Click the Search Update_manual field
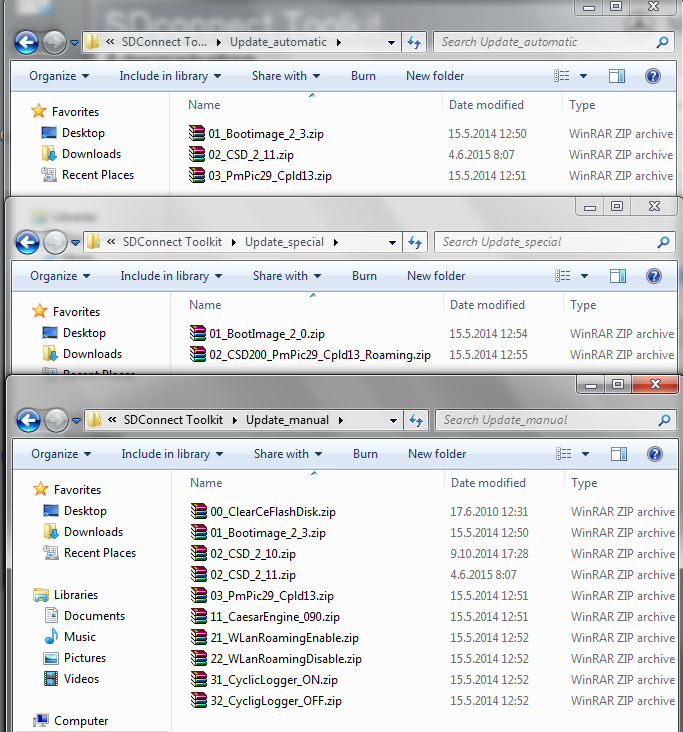This screenshot has width=683, height=732. [556, 420]
